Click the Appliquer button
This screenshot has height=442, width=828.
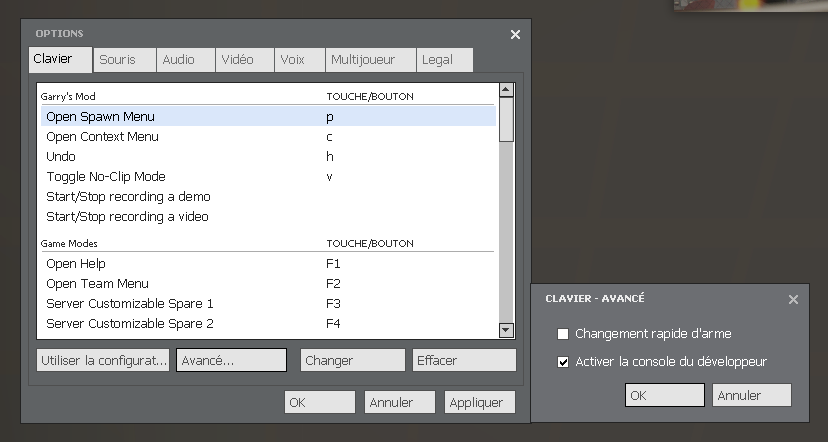pyautogui.click(x=480, y=402)
